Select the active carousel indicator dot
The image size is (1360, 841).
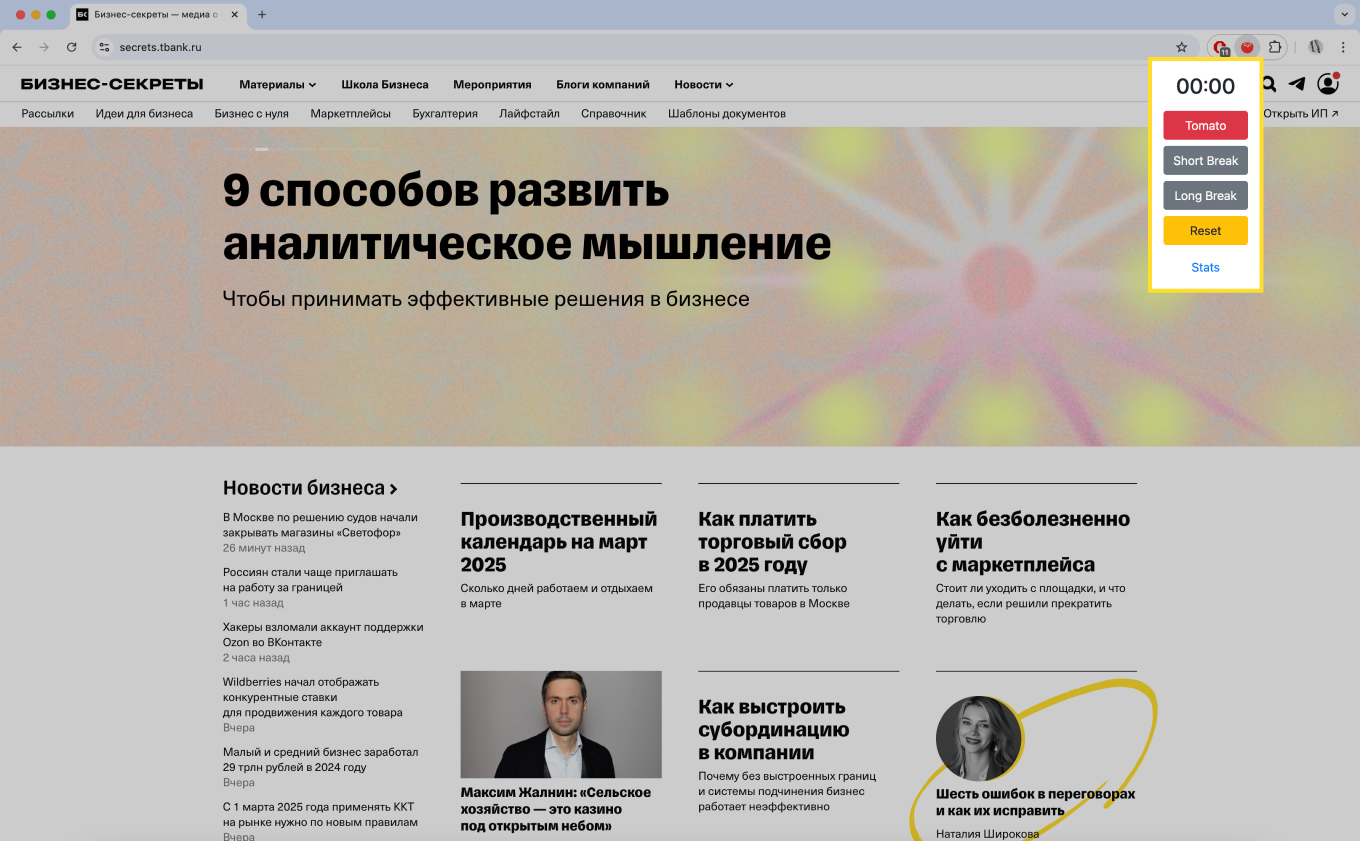pos(262,148)
